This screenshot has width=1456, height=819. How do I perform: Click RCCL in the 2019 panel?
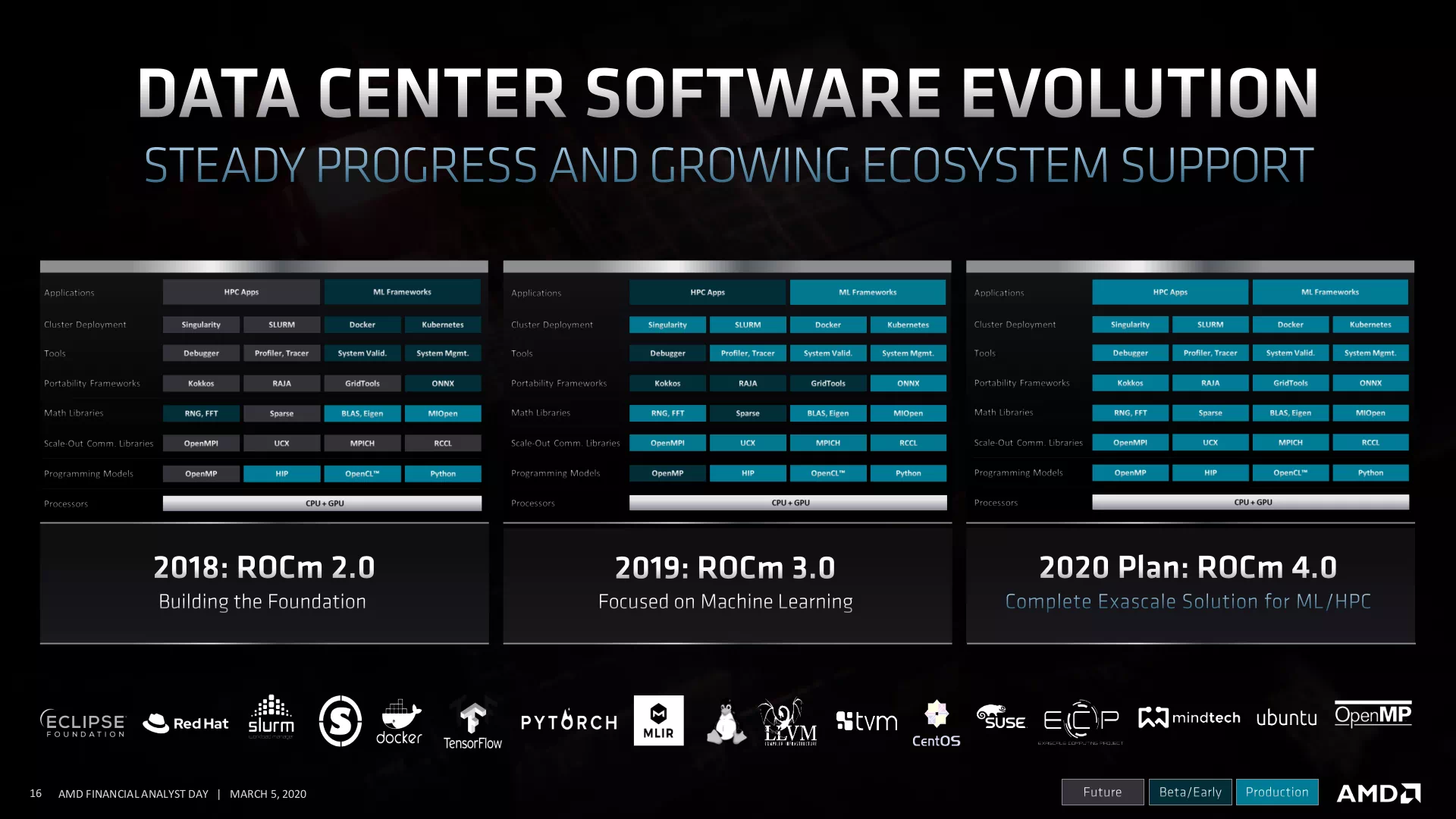(x=908, y=443)
